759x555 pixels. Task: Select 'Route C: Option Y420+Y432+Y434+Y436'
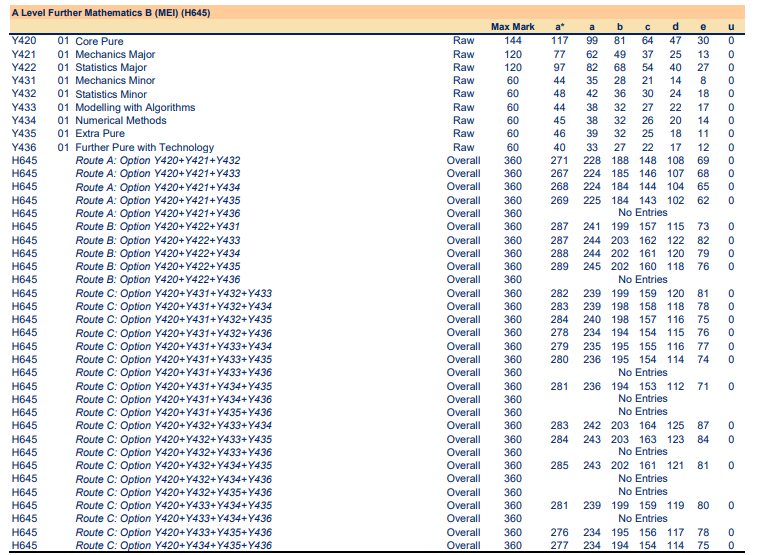174,479
